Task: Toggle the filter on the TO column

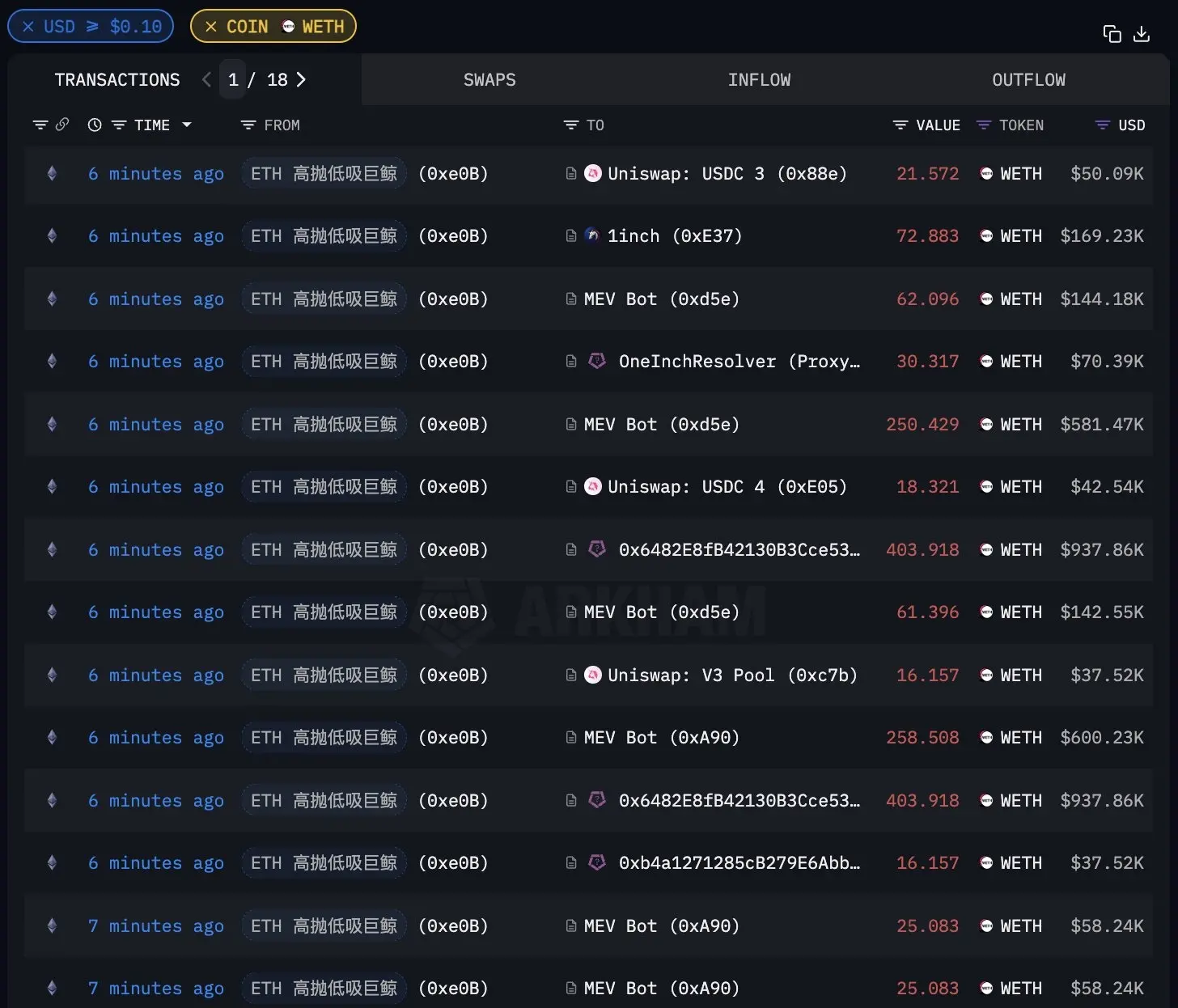Action: [572, 125]
